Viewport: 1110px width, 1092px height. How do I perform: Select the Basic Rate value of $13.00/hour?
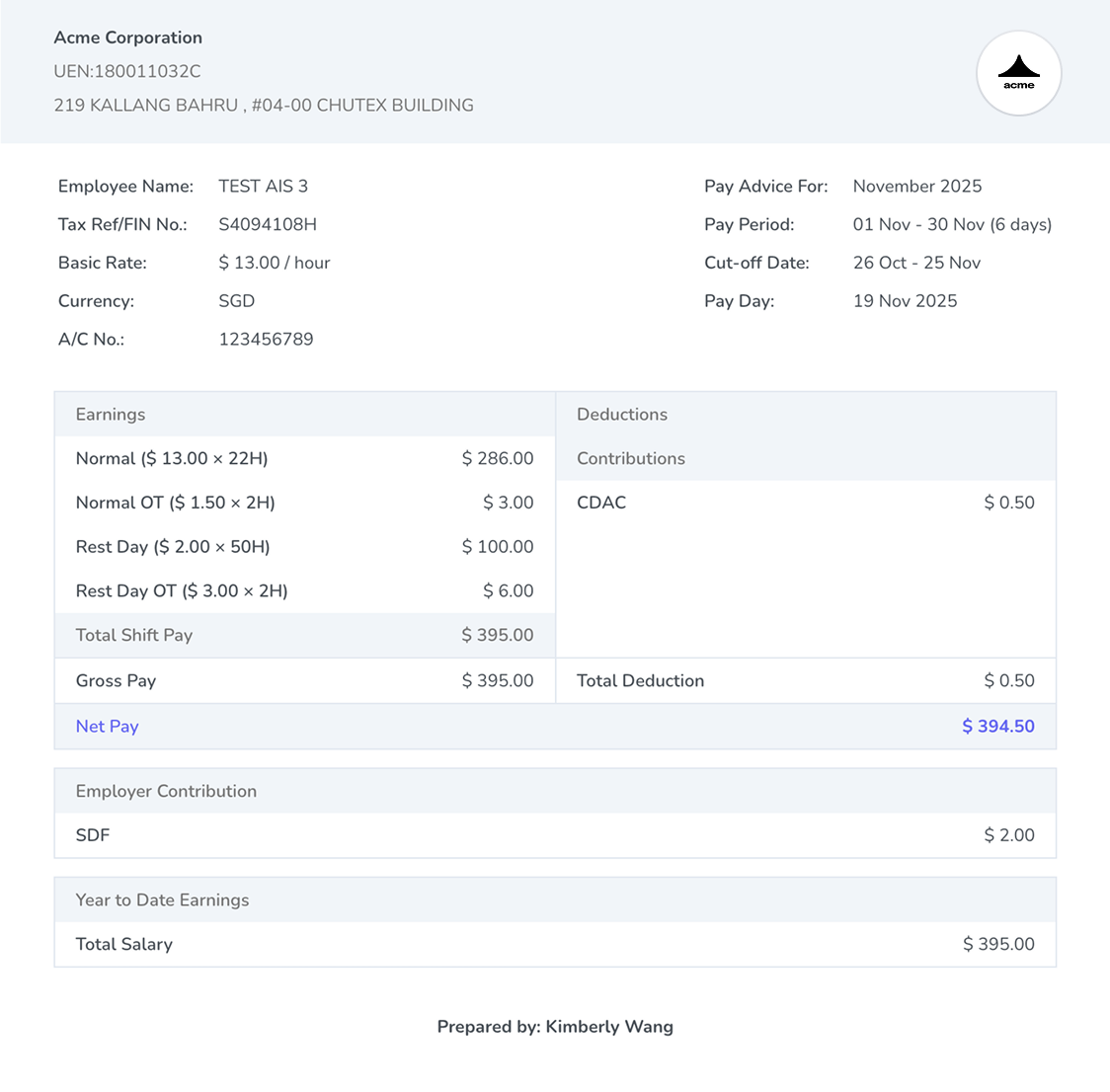(x=274, y=263)
